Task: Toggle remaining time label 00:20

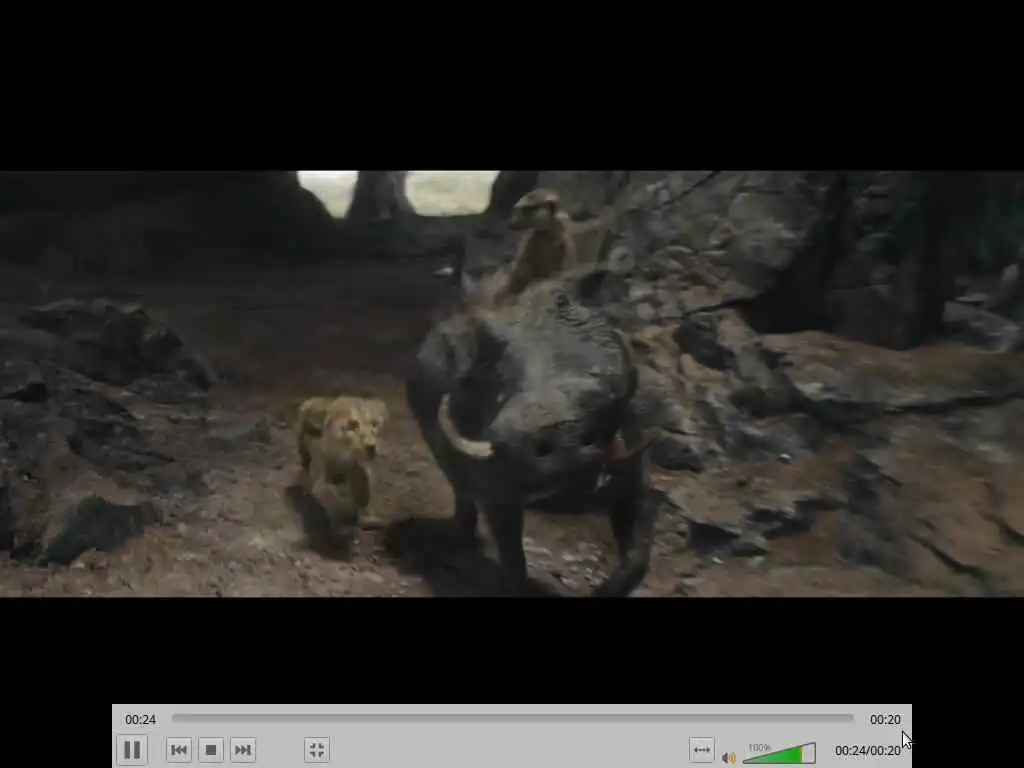Action: pos(885,720)
